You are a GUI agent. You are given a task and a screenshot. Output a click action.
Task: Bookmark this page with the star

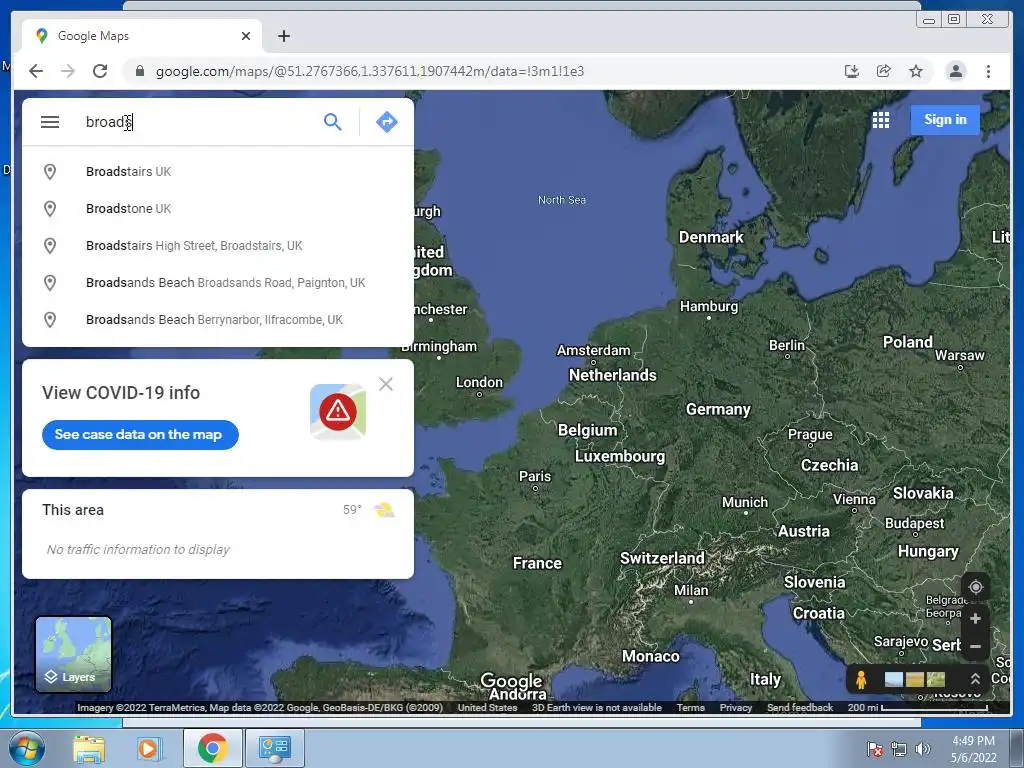point(916,71)
